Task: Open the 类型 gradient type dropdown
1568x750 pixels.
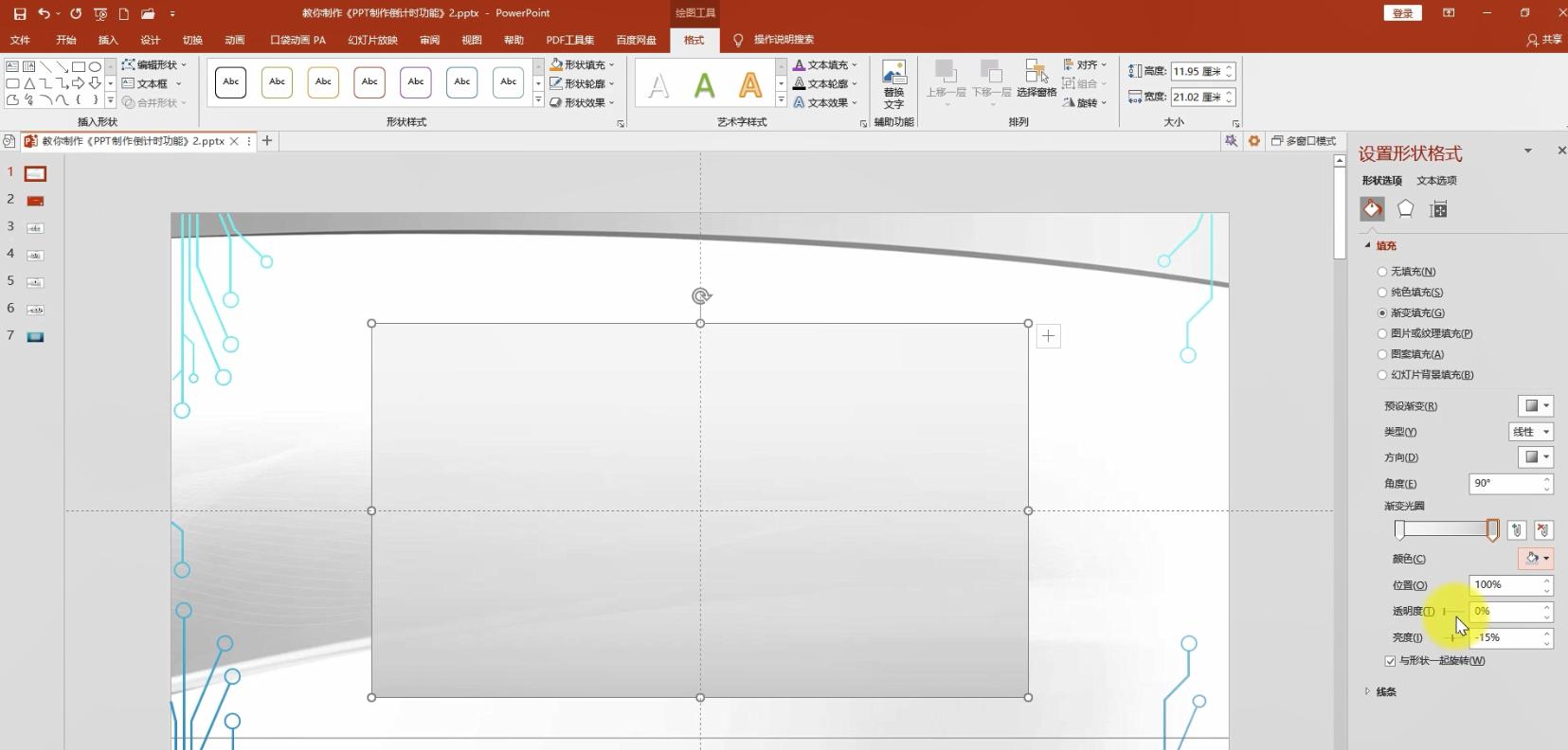Action: point(1530,432)
